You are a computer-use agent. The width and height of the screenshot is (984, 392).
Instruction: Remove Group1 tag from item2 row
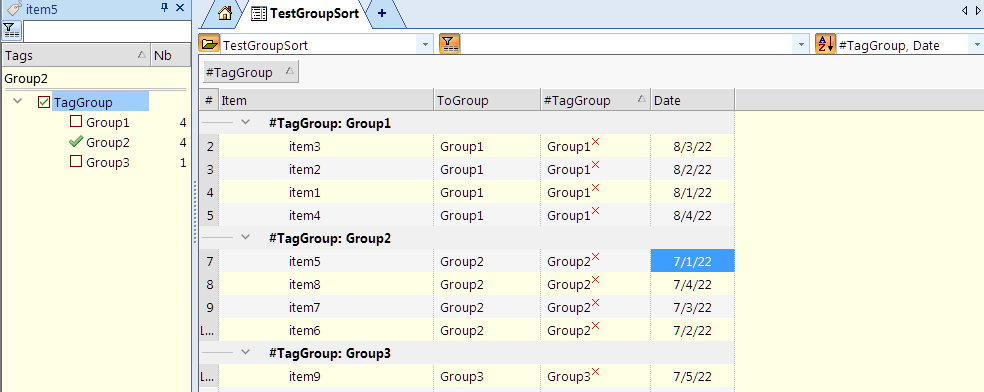click(x=596, y=165)
